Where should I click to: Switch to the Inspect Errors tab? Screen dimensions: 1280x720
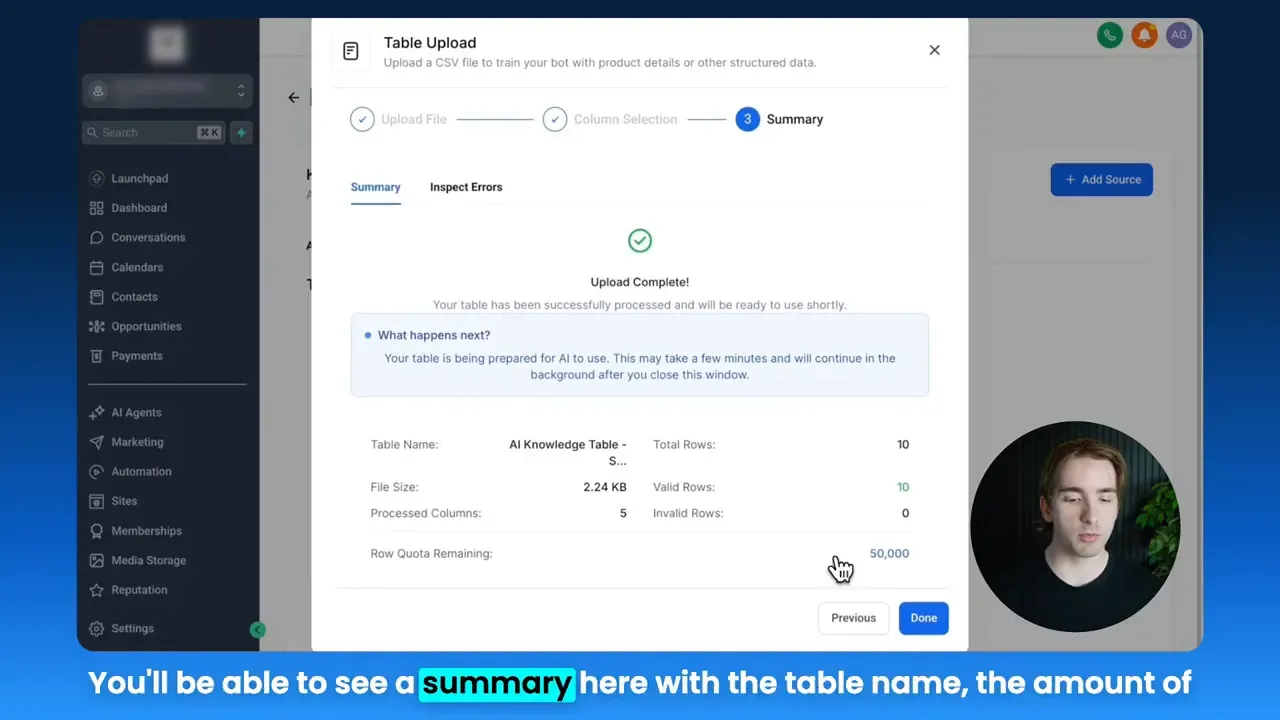tap(466, 187)
